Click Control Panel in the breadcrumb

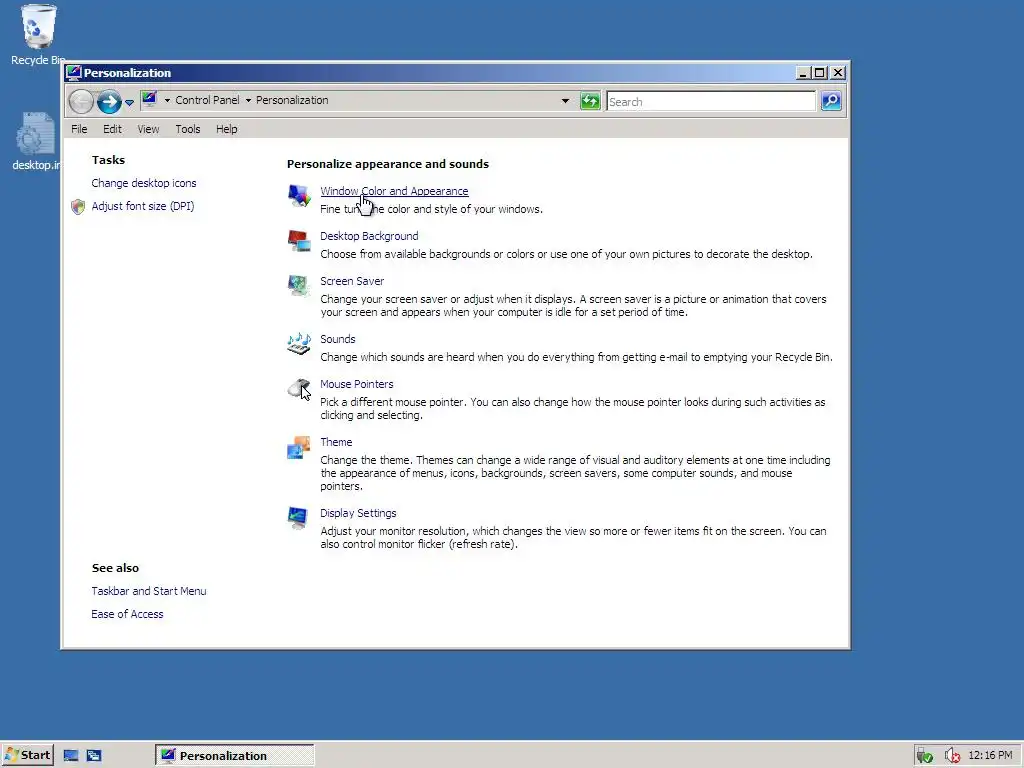[207, 100]
